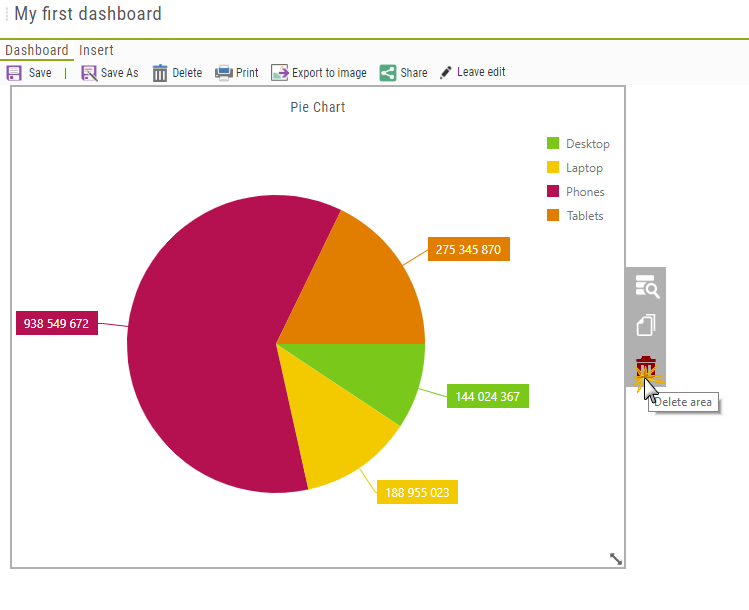This screenshot has height=610, width=749.
Task: Click the Laptop legend label
Action: [584, 168]
